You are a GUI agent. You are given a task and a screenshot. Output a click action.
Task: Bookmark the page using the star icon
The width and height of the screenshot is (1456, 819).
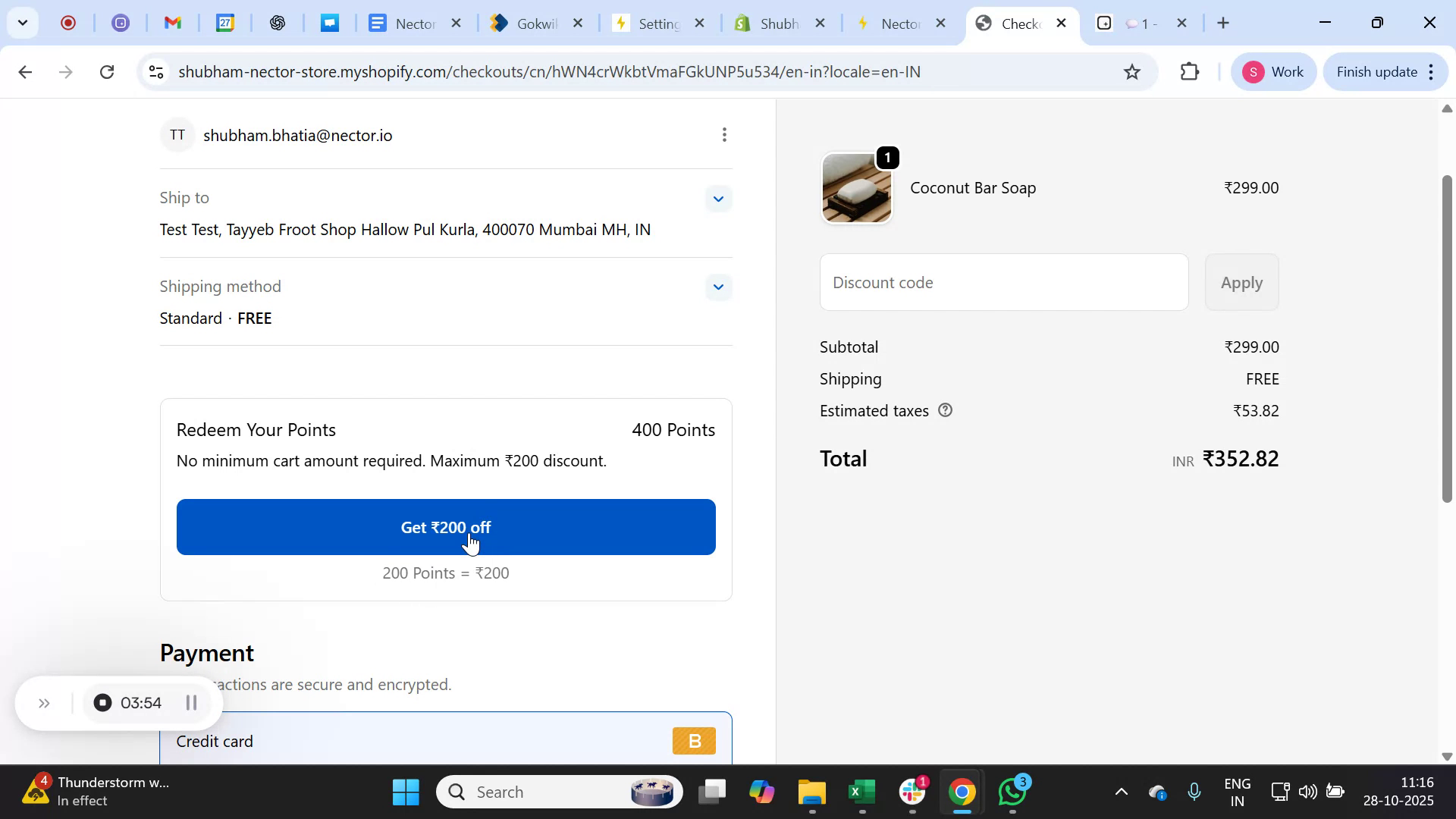pos(1131,71)
